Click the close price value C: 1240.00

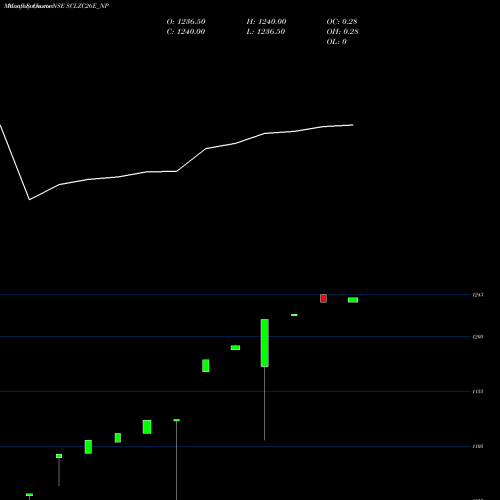pos(186,32)
